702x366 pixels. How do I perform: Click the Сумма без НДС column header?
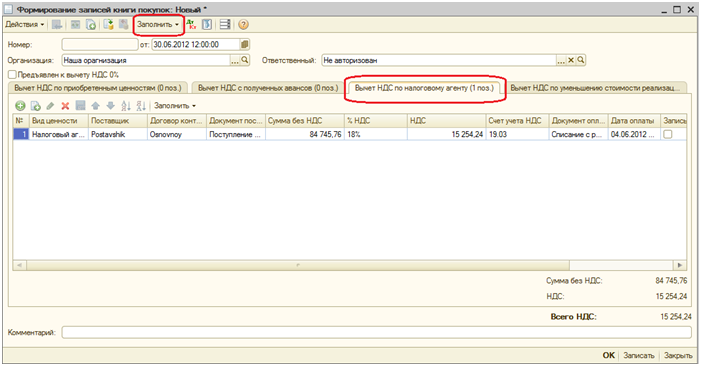(304, 121)
